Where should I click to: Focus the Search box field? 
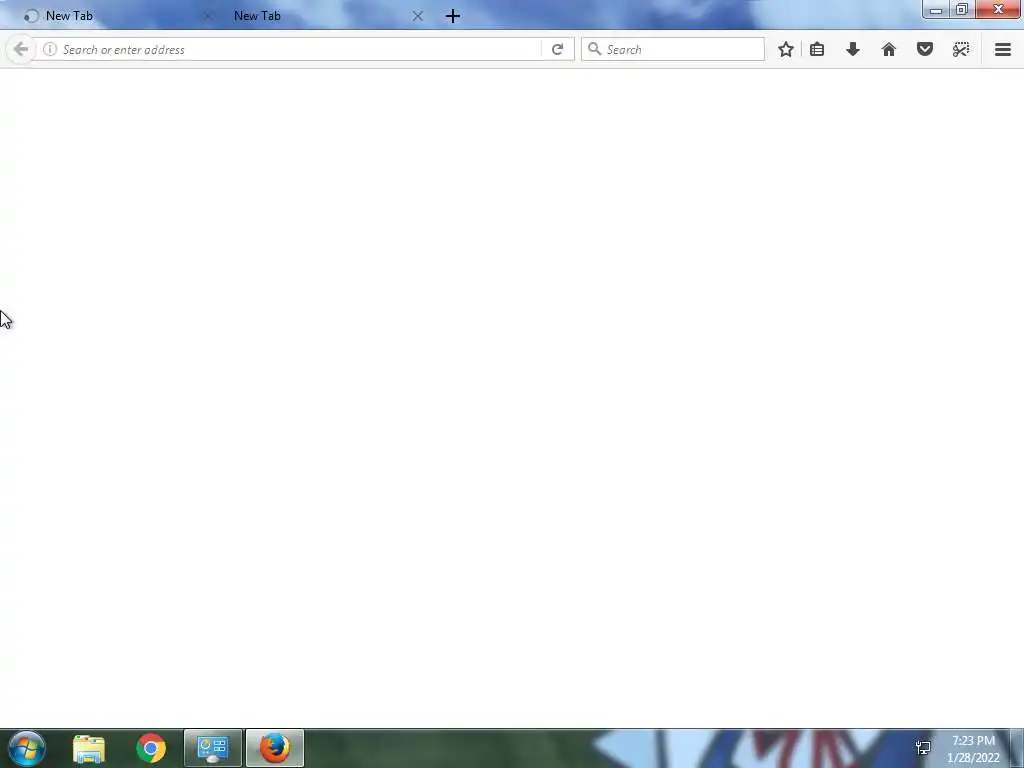pos(673,50)
